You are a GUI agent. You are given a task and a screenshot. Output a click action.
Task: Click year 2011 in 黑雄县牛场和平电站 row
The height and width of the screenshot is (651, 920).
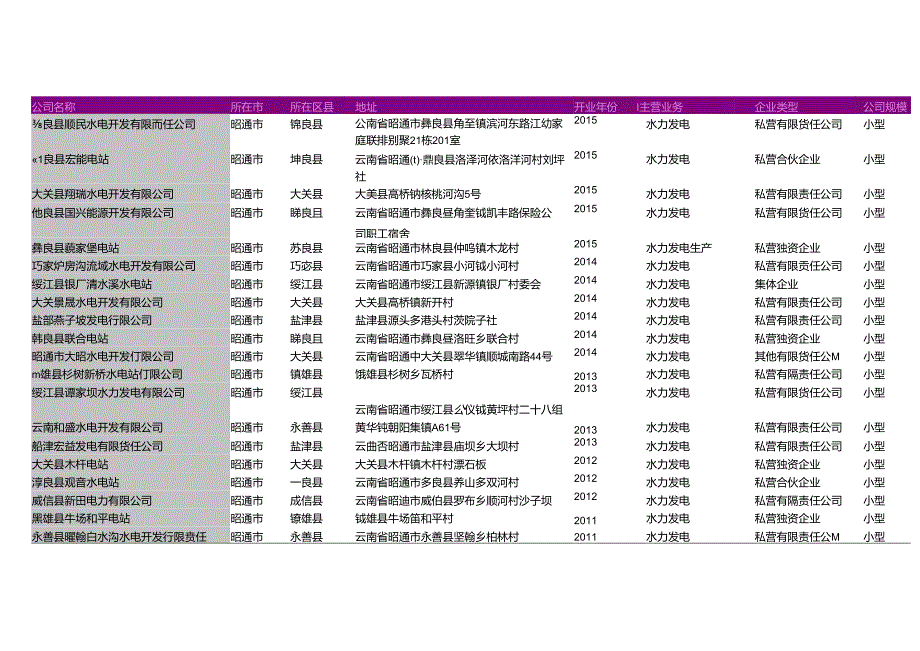[x=586, y=520]
